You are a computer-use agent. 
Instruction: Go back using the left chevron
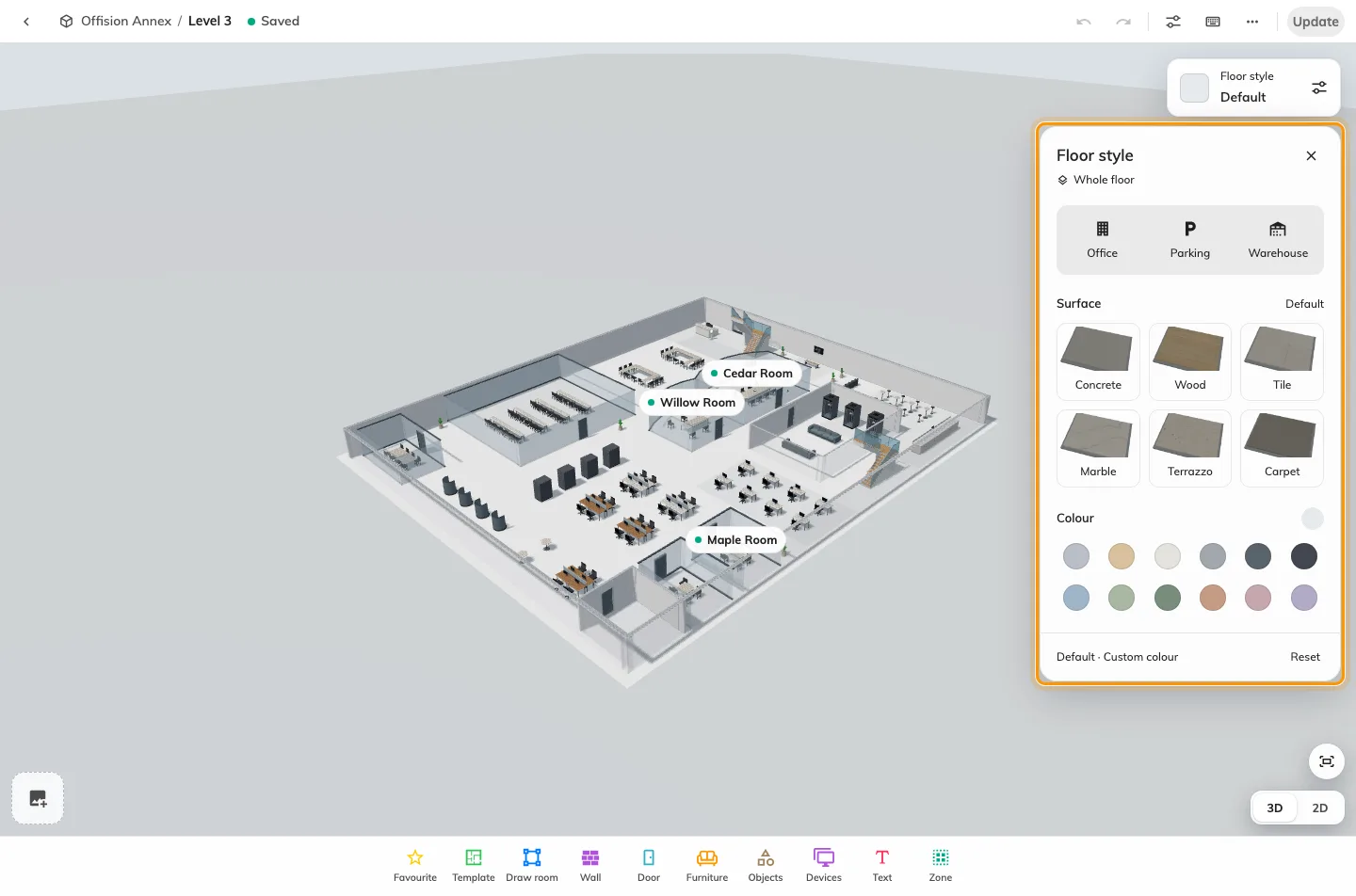[x=26, y=21]
